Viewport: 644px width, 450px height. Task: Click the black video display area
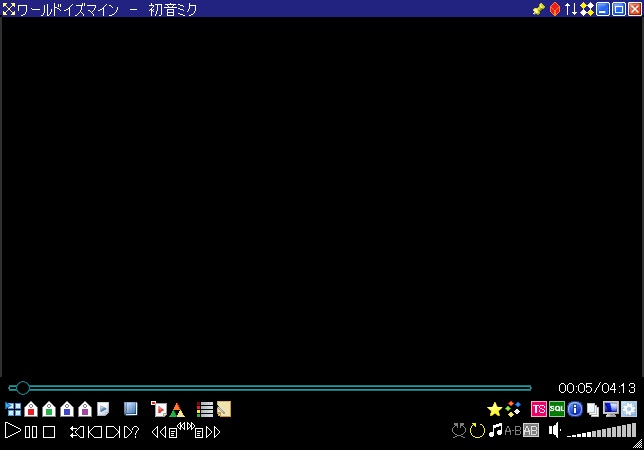click(322, 197)
